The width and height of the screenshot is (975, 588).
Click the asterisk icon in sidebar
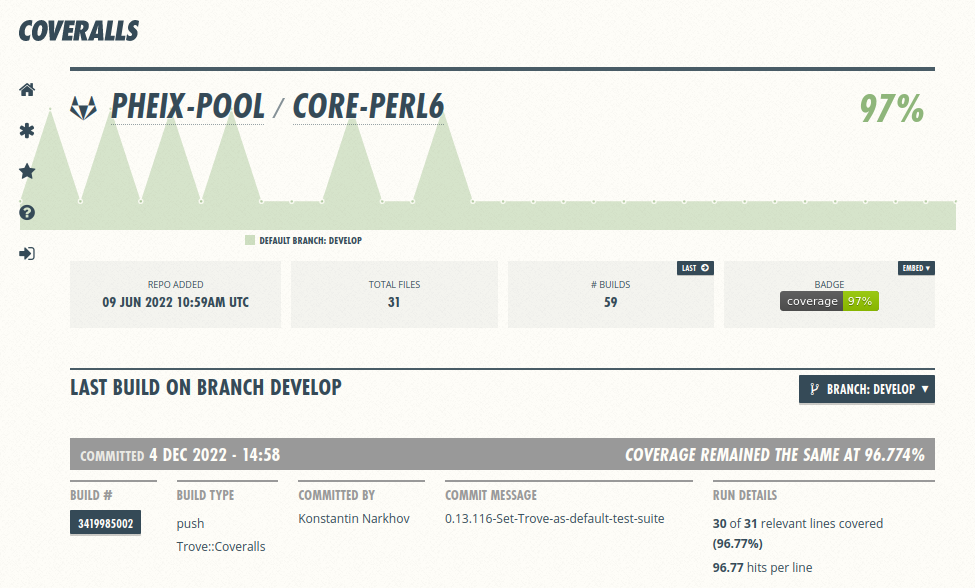[27, 131]
